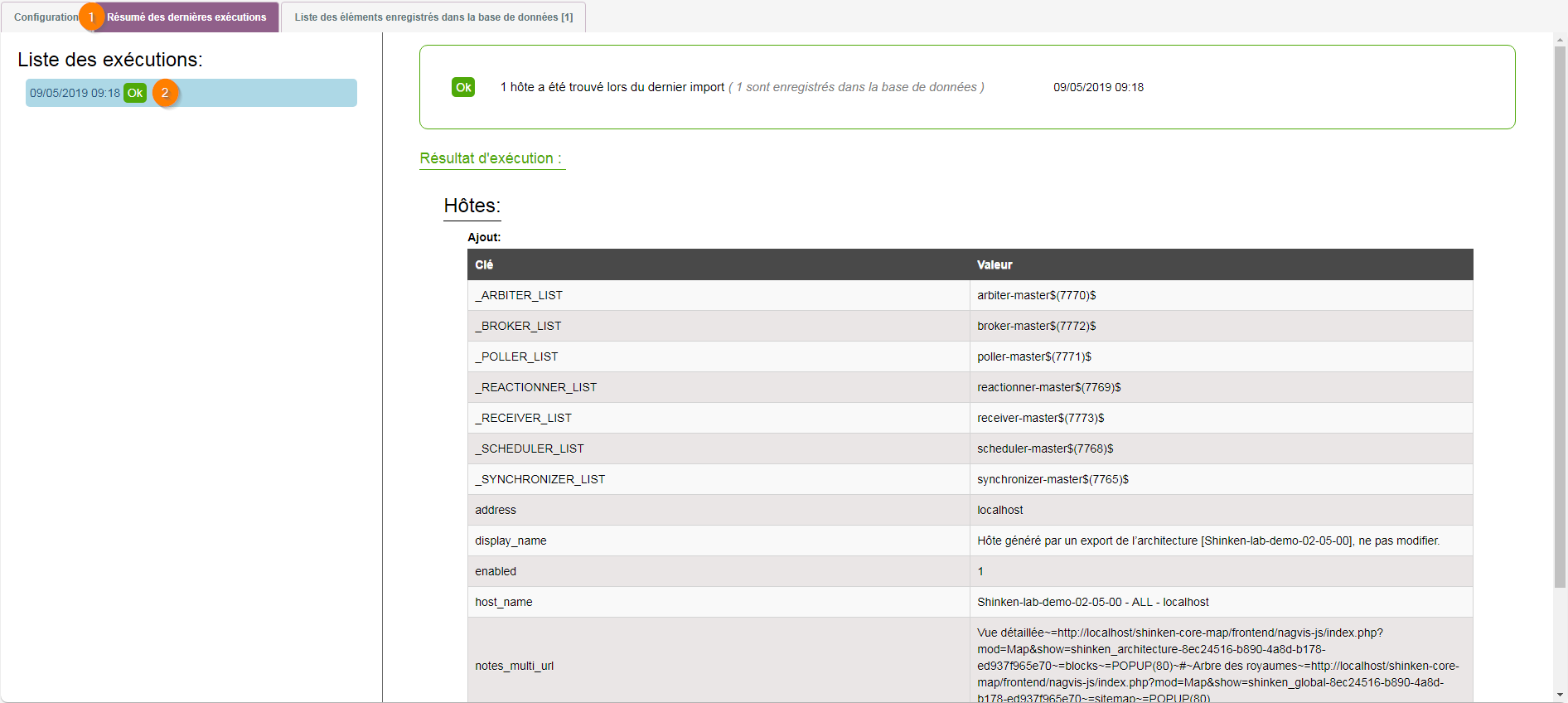Click the Valeur column header
Image resolution: width=1568 pixels, height=703 pixels.
pos(995,264)
